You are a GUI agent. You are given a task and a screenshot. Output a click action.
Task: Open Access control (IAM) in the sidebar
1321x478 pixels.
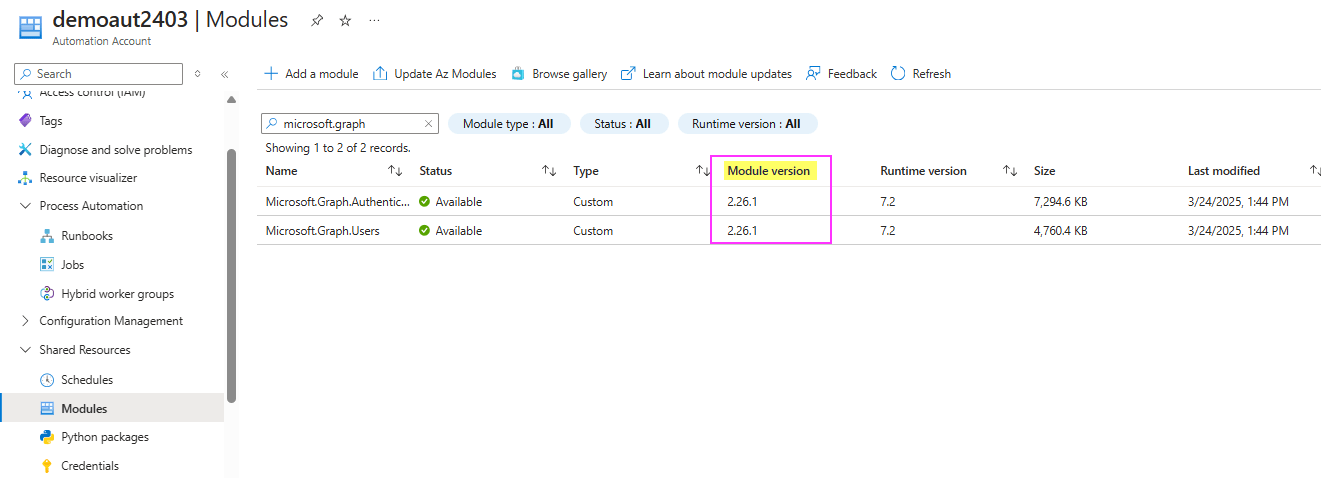point(92,93)
